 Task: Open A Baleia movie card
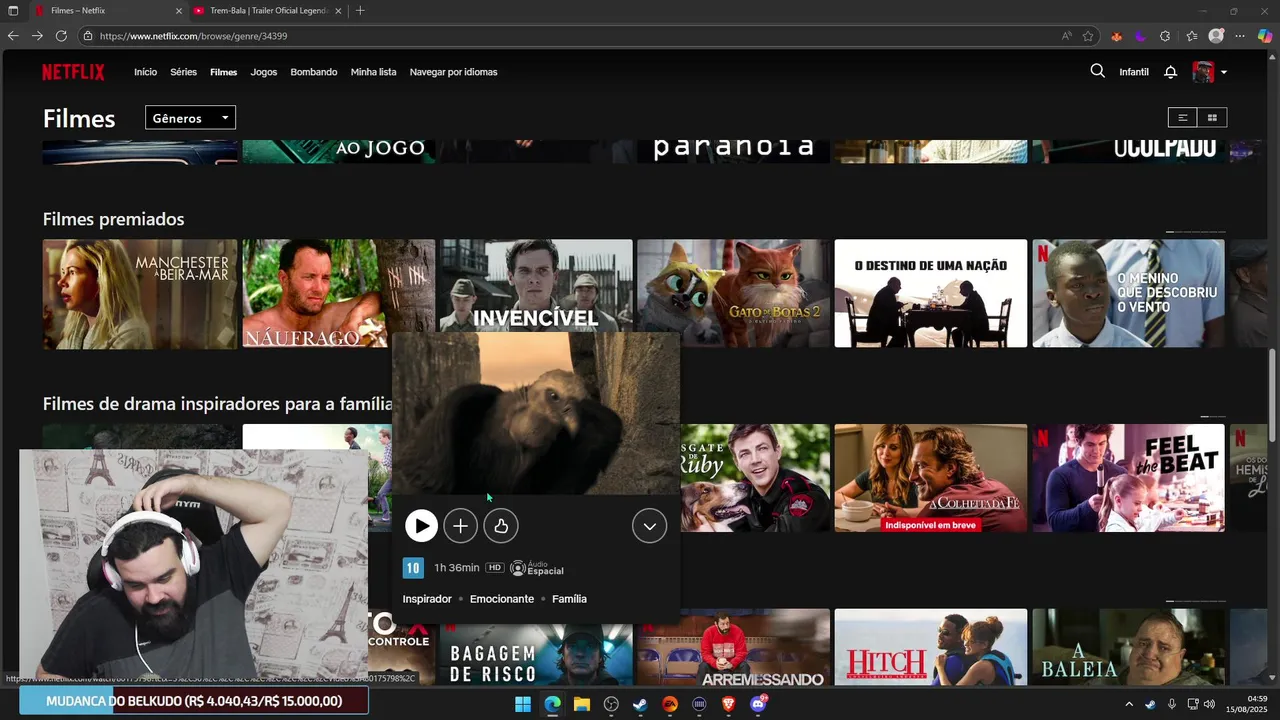click(1128, 647)
